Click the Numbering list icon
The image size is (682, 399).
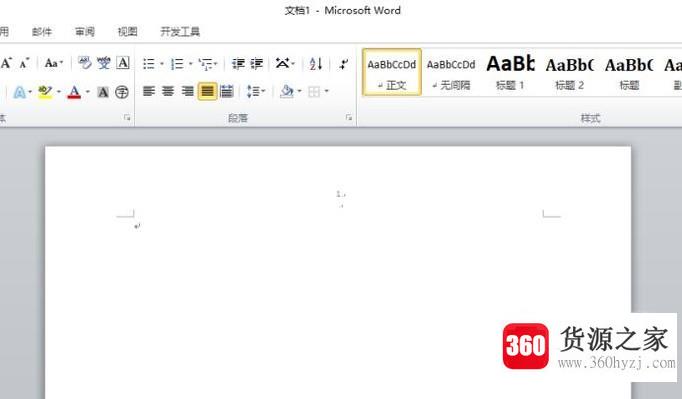point(177,64)
